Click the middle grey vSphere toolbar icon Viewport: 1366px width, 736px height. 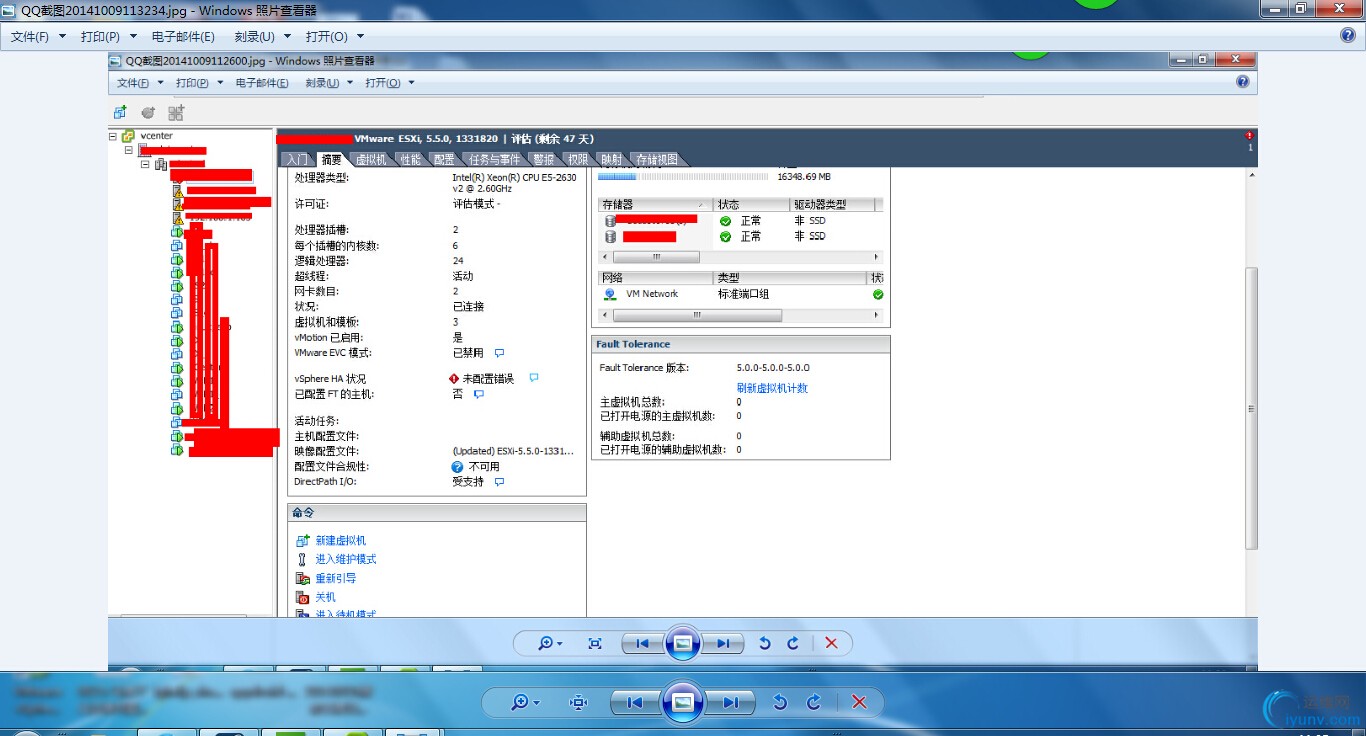[148, 113]
